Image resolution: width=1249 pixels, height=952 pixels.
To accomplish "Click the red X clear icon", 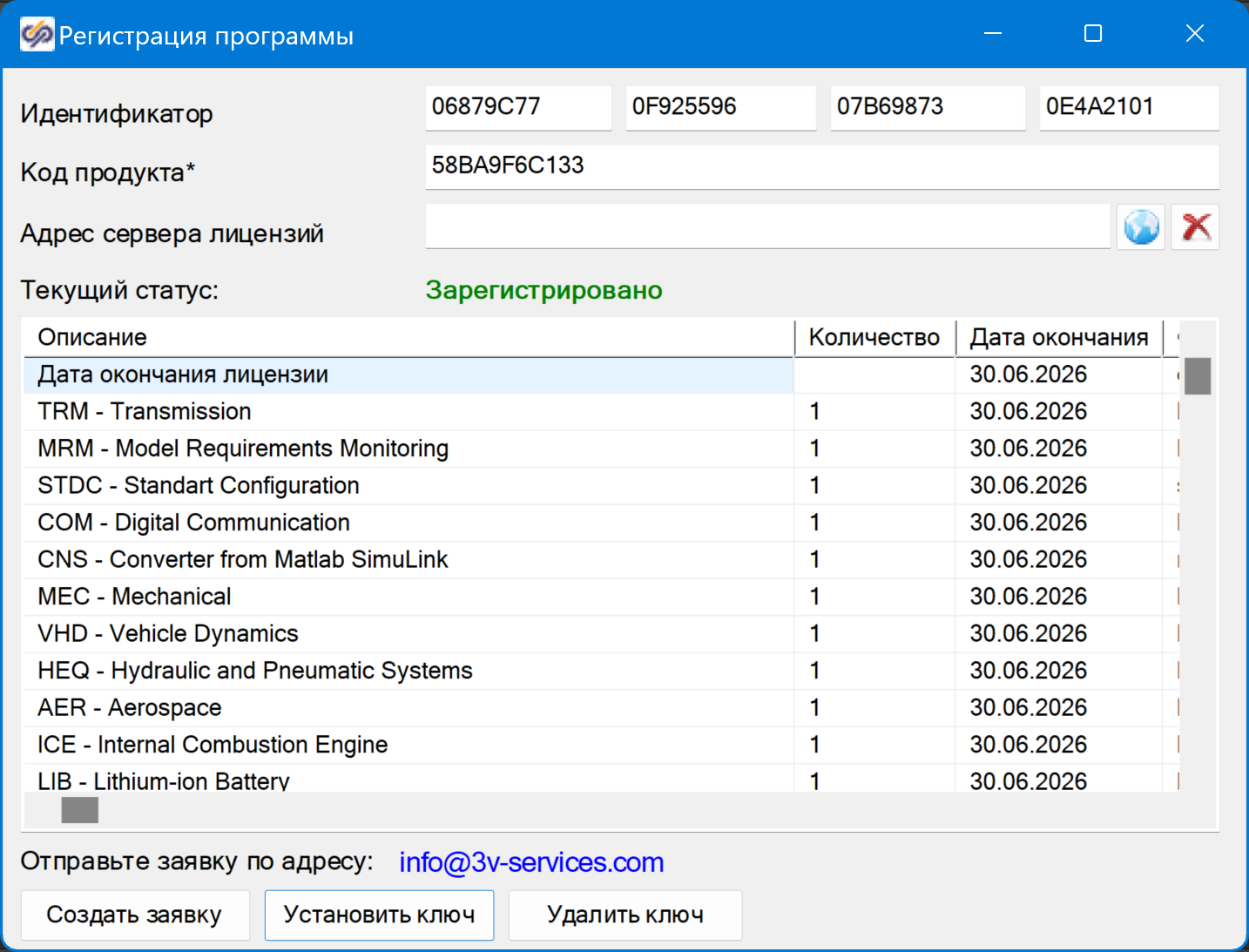I will (x=1195, y=227).
